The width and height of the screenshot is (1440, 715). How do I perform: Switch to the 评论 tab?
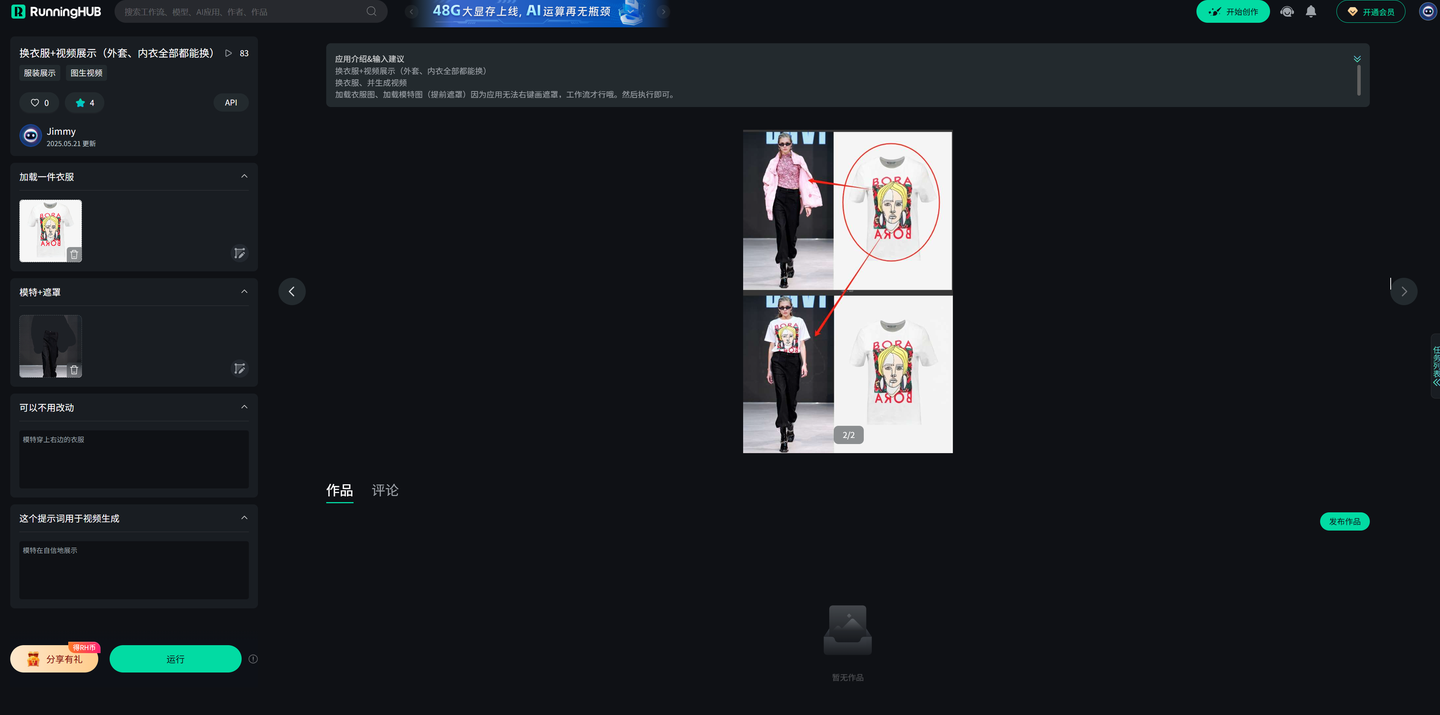[x=385, y=491]
